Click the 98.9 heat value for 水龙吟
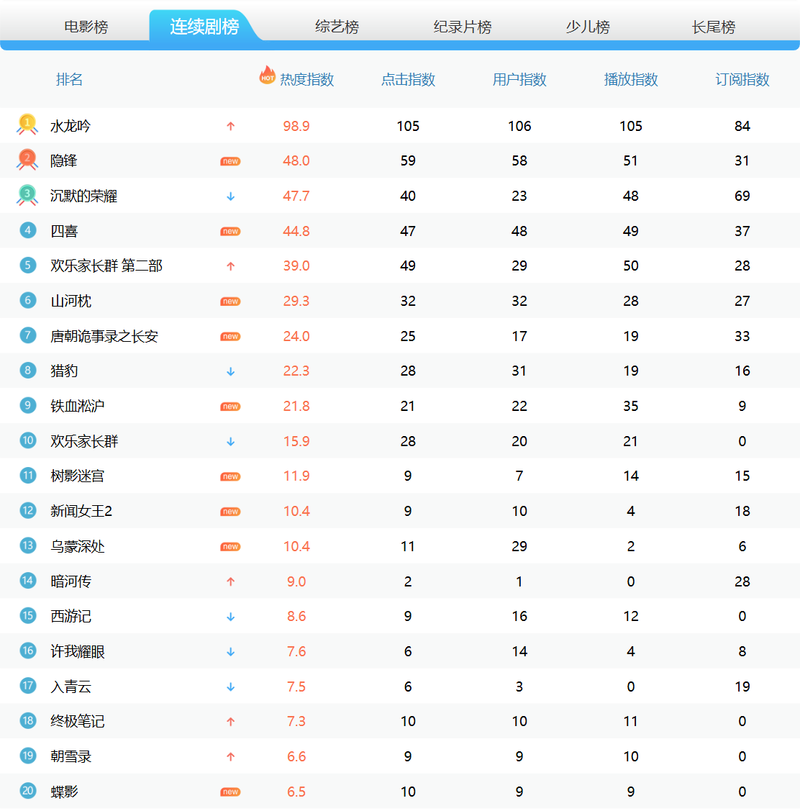This screenshot has height=811, width=800. click(x=297, y=126)
